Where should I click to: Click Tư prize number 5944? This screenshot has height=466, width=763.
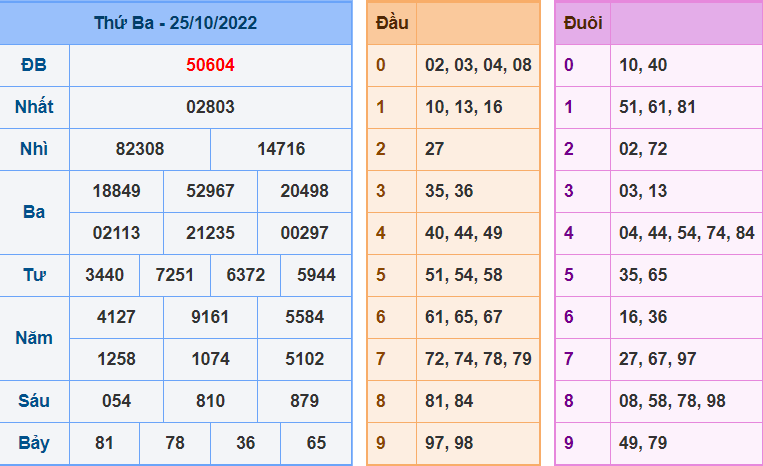tap(316, 275)
